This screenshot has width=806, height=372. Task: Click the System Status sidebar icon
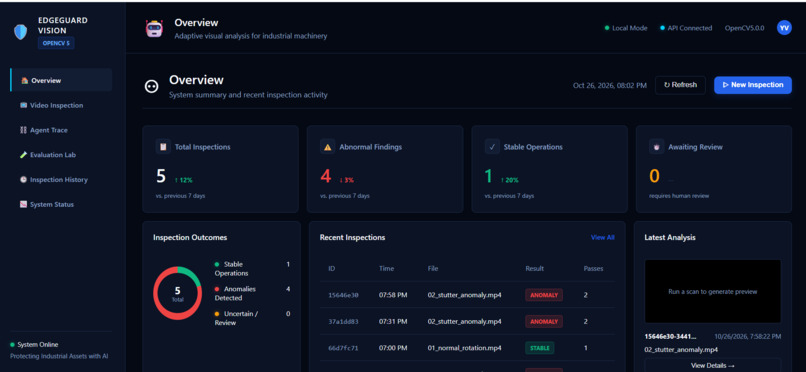[23, 204]
